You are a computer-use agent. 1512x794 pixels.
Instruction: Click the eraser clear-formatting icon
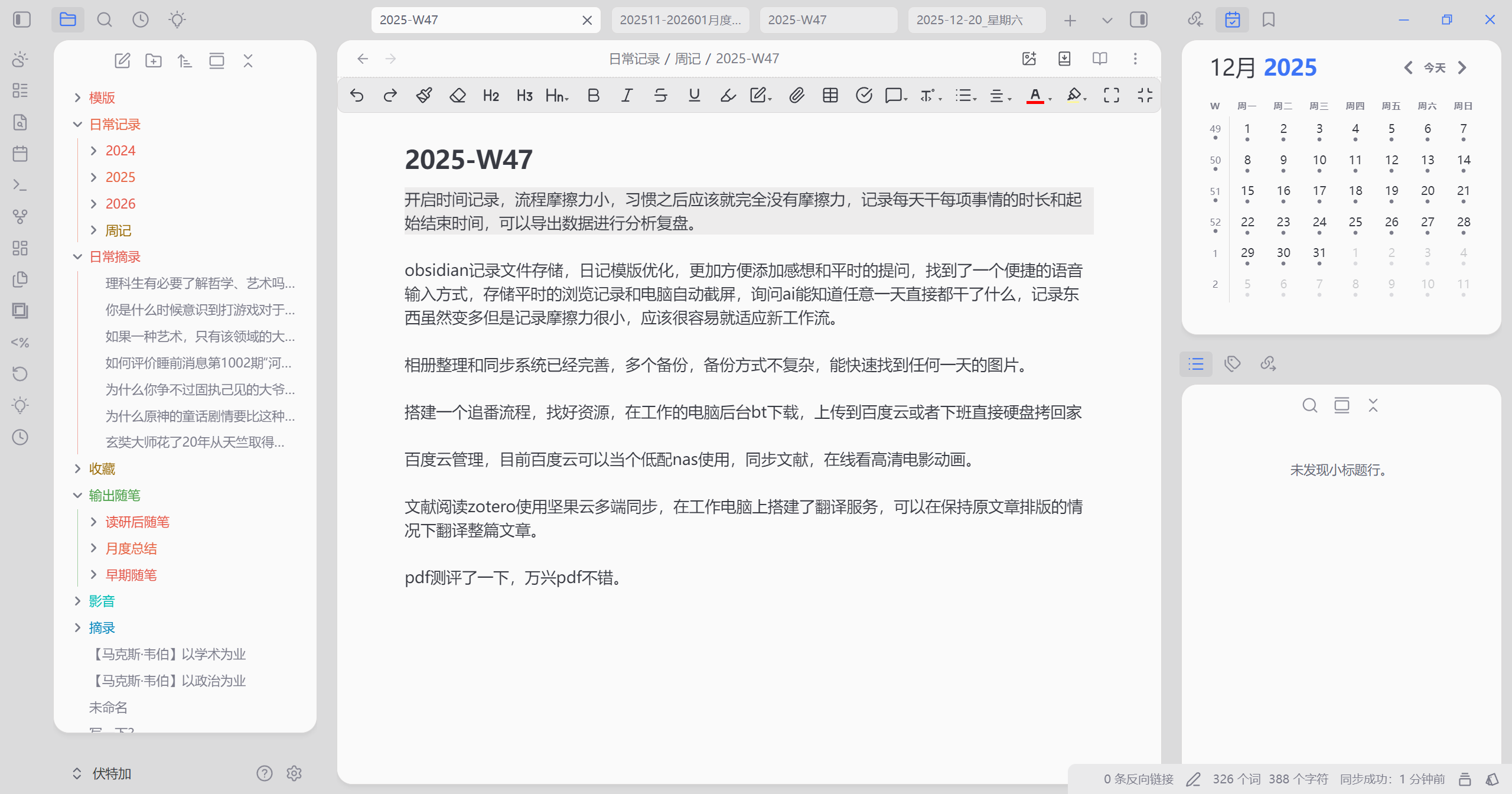(457, 95)
